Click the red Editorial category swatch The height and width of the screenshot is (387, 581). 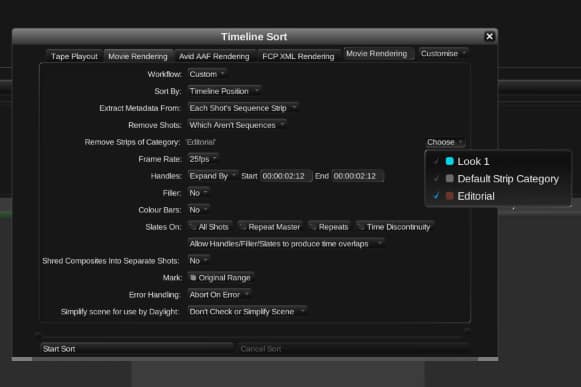point(449,196)
